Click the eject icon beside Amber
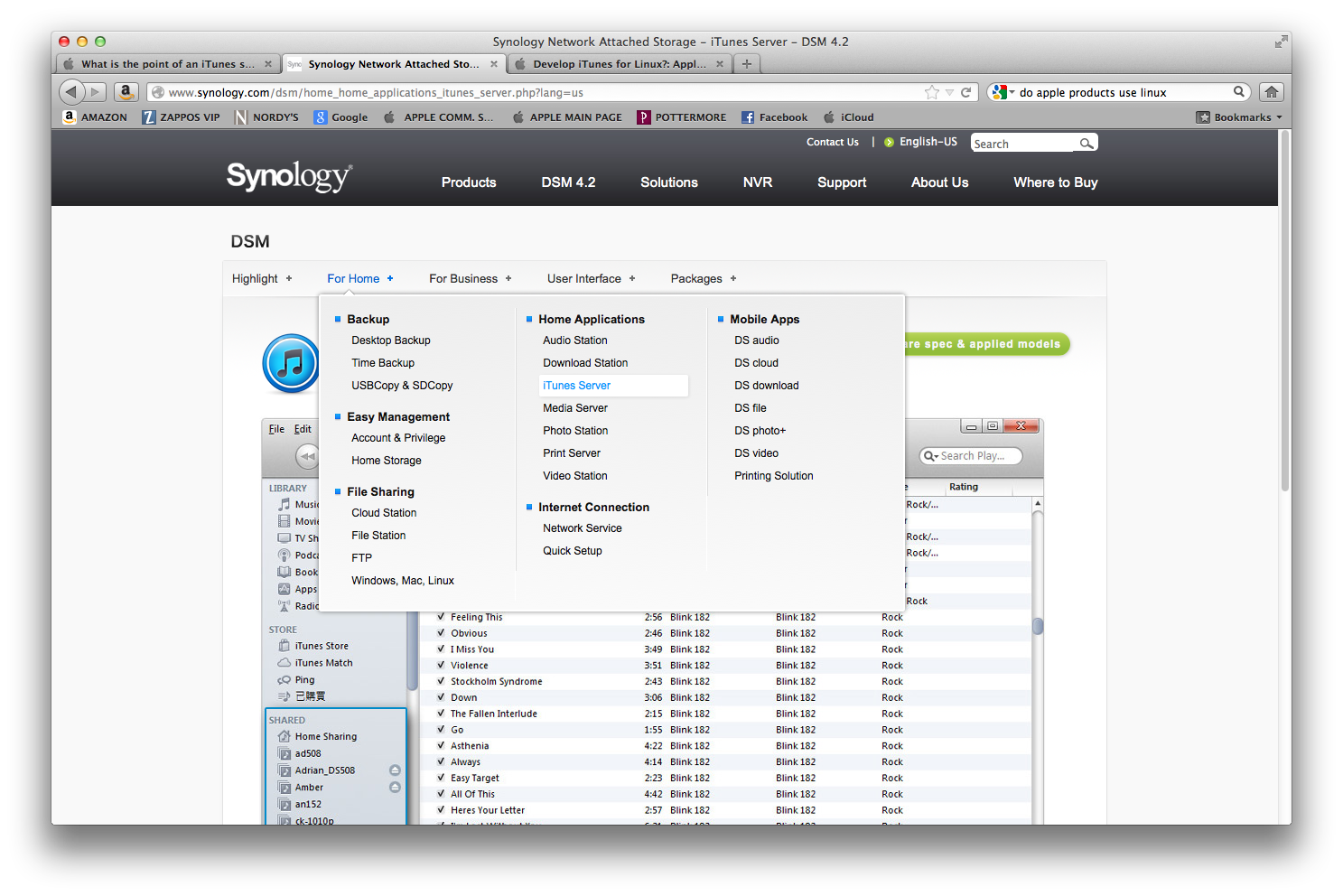Viewport: 1343px width, 896px height. 395,788
